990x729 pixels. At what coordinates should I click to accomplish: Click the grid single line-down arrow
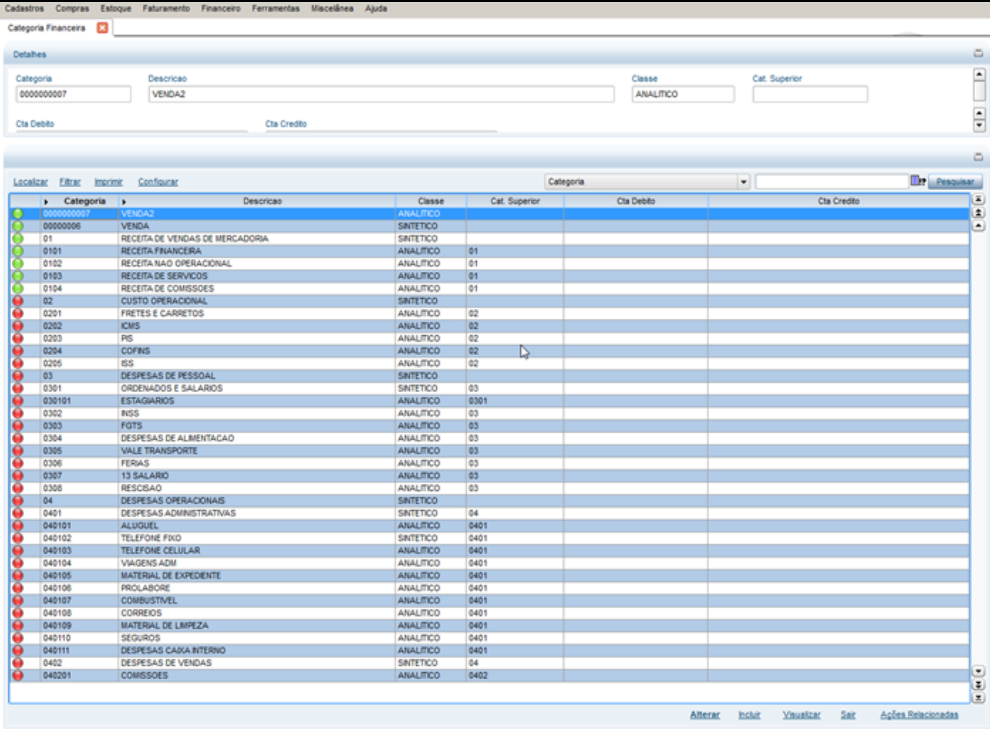pos(978,672)
